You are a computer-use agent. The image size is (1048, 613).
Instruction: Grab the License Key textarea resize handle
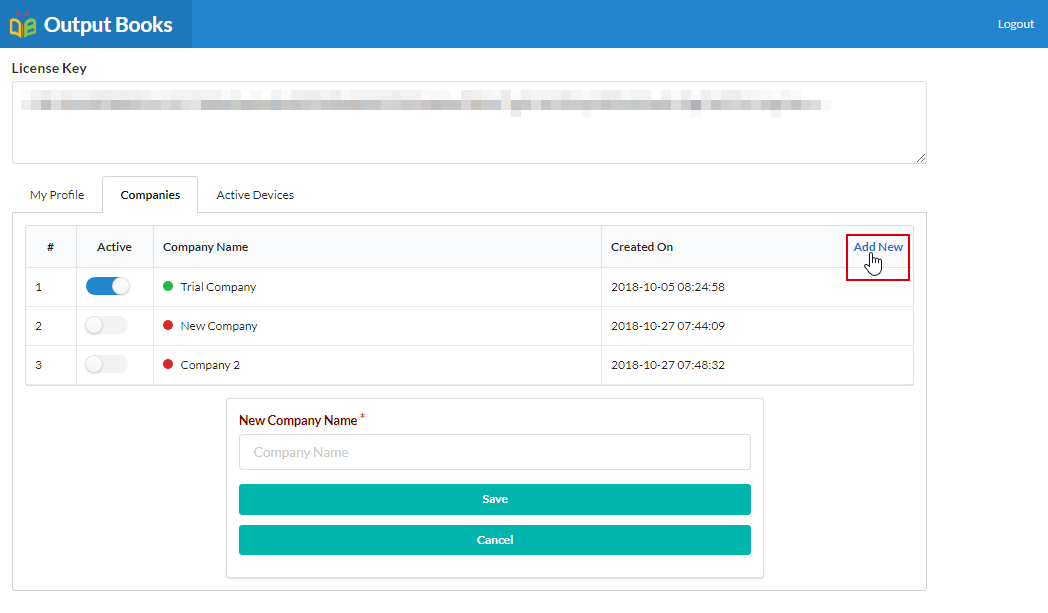(x=921, y=158)
